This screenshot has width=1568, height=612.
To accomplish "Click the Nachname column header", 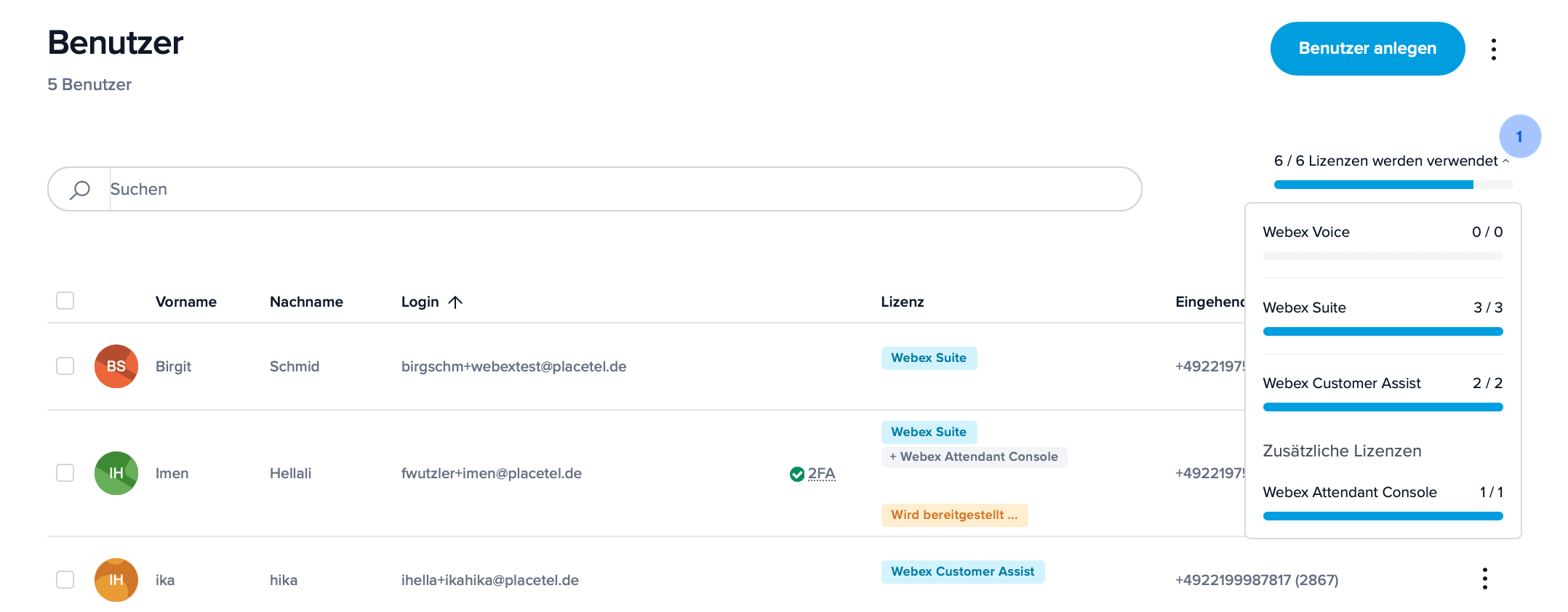I will click(x=306, y=302).
